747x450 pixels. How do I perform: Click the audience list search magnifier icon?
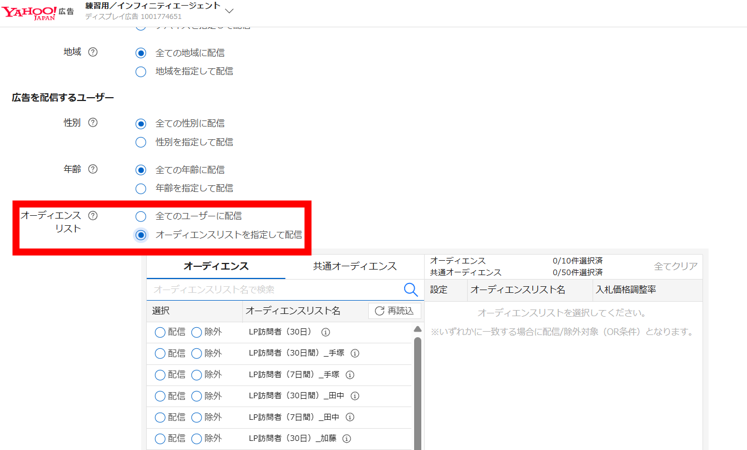410,290
